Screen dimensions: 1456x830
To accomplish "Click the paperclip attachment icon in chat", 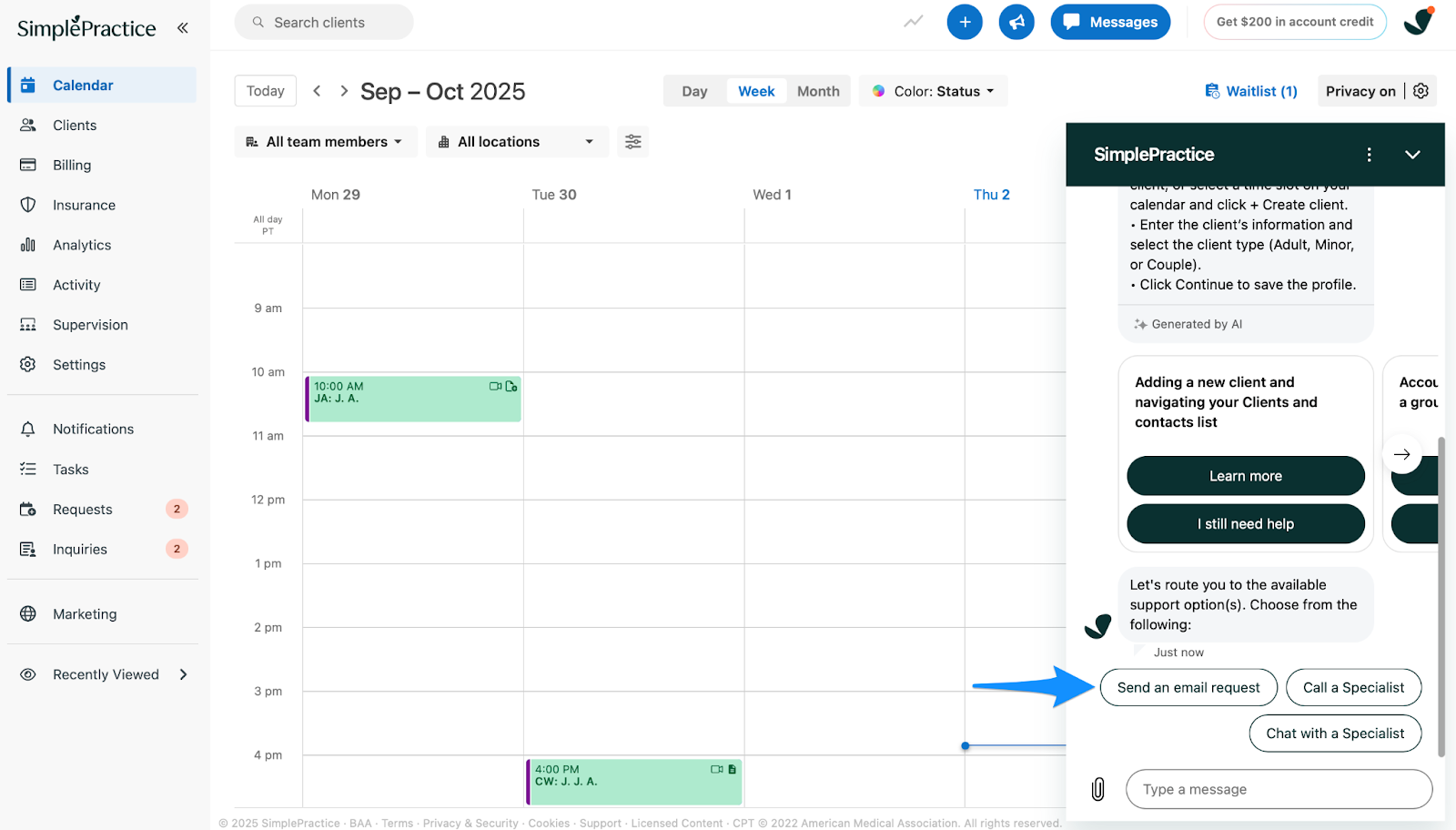I will pos(1098,789).
